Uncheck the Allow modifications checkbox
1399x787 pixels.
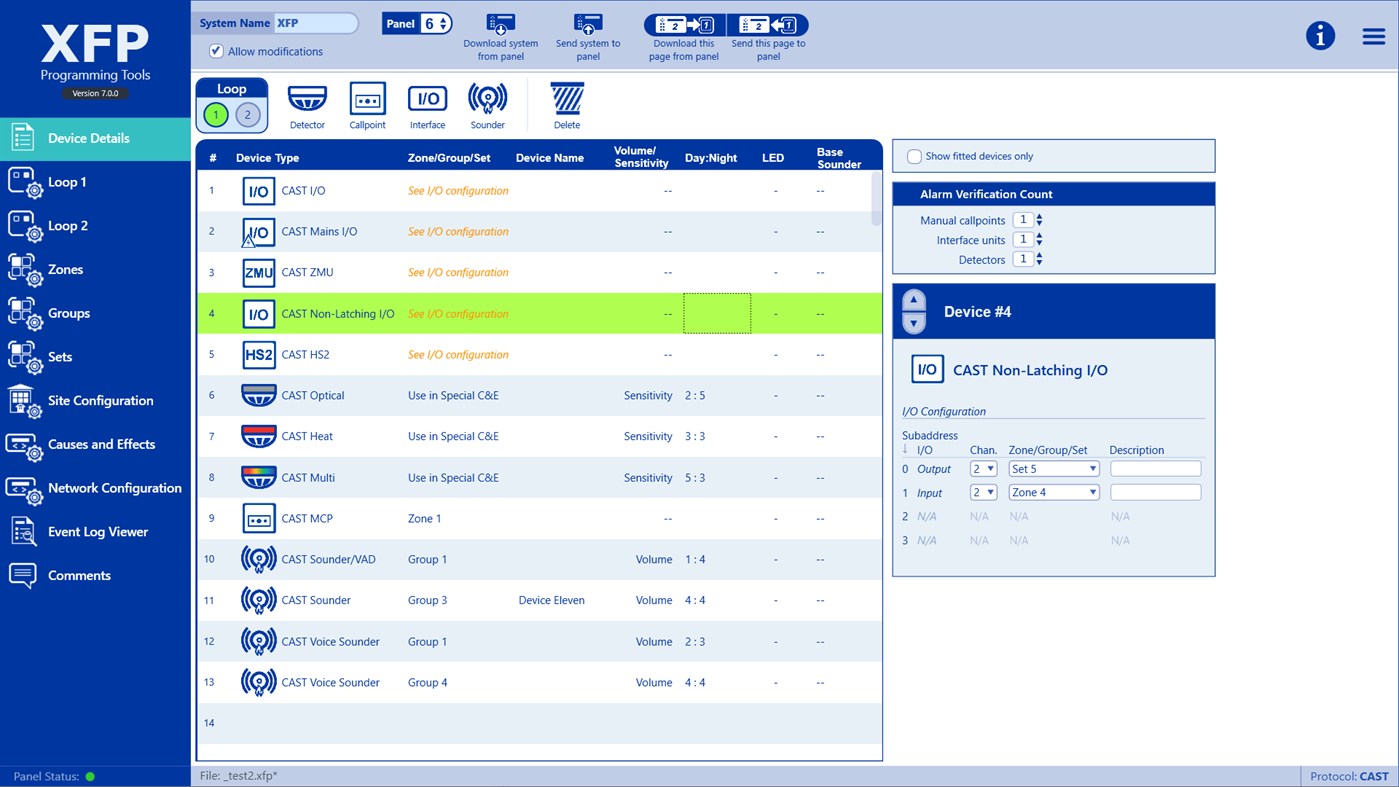(x=216, y=51)
